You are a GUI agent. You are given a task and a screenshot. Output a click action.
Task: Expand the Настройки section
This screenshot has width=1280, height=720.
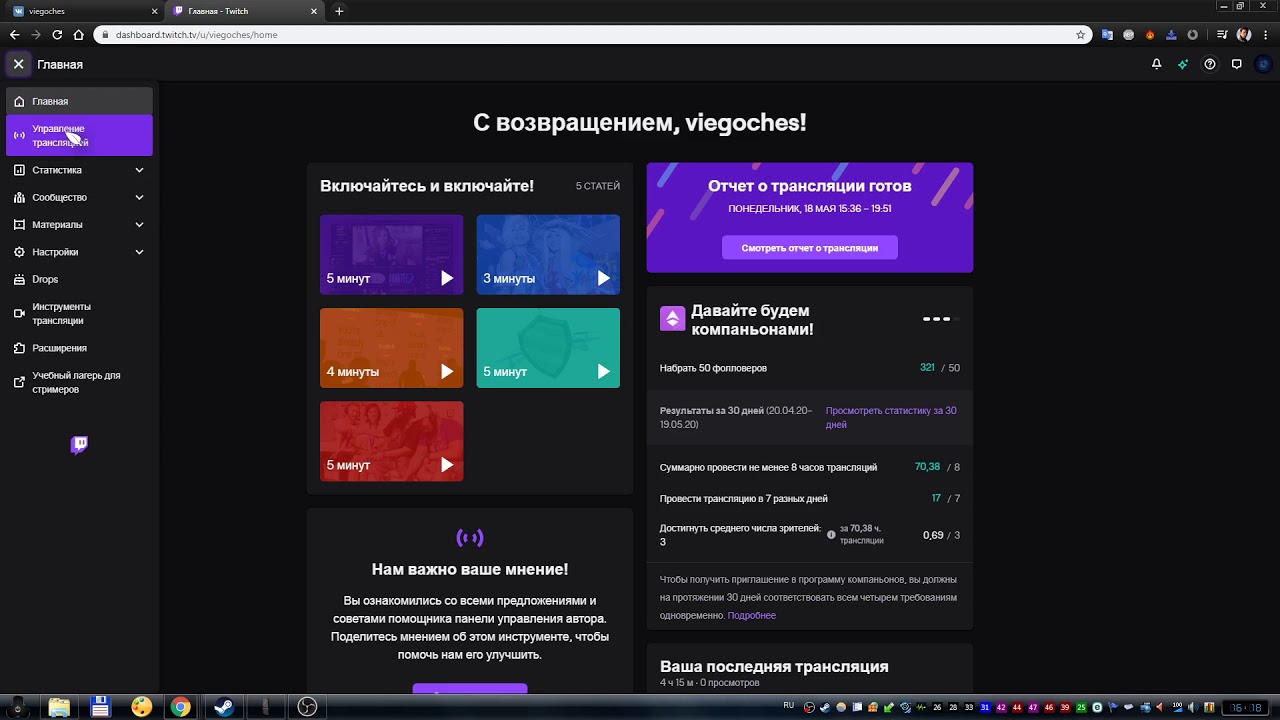pyautogui.click(x=79, y=252)
